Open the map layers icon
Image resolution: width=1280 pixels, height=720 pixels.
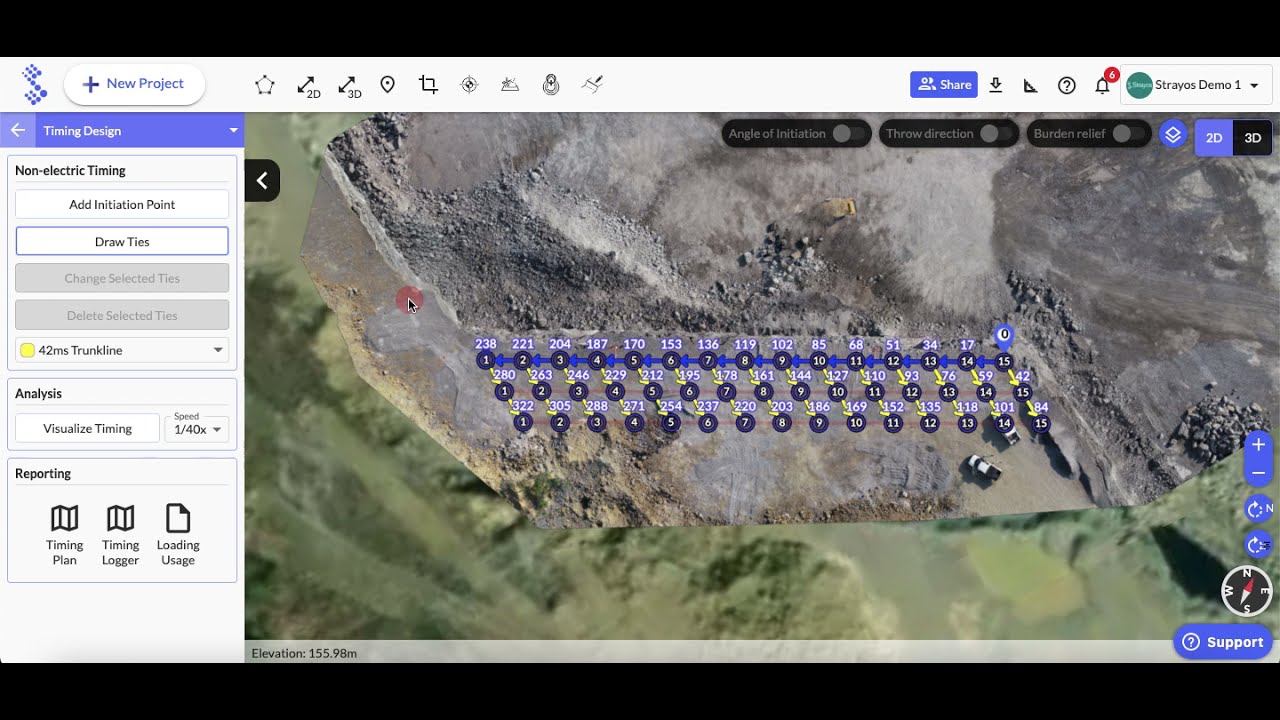[x=1173, y=134]
